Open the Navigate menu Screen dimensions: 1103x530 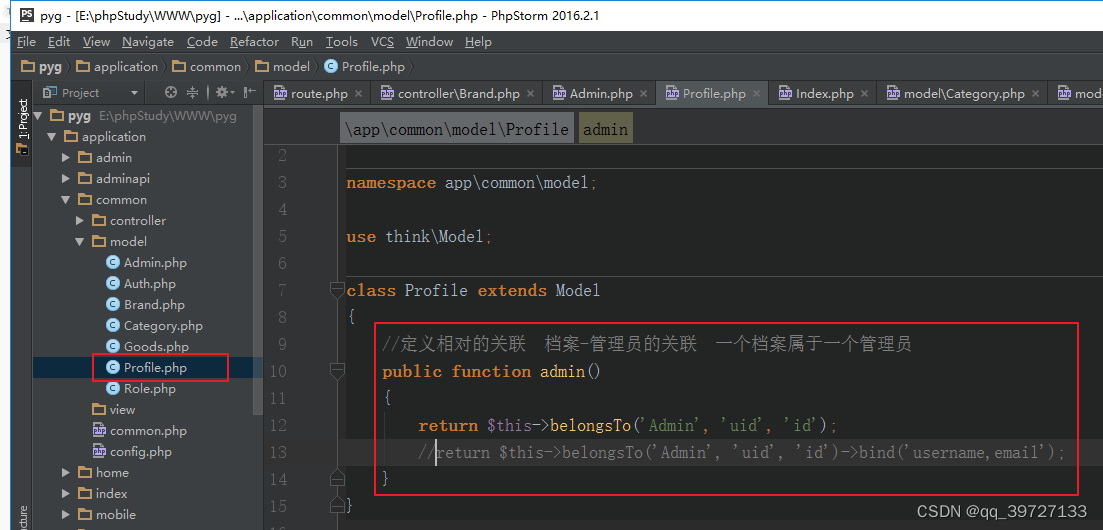pyautogui.click(x=148, y=42)
